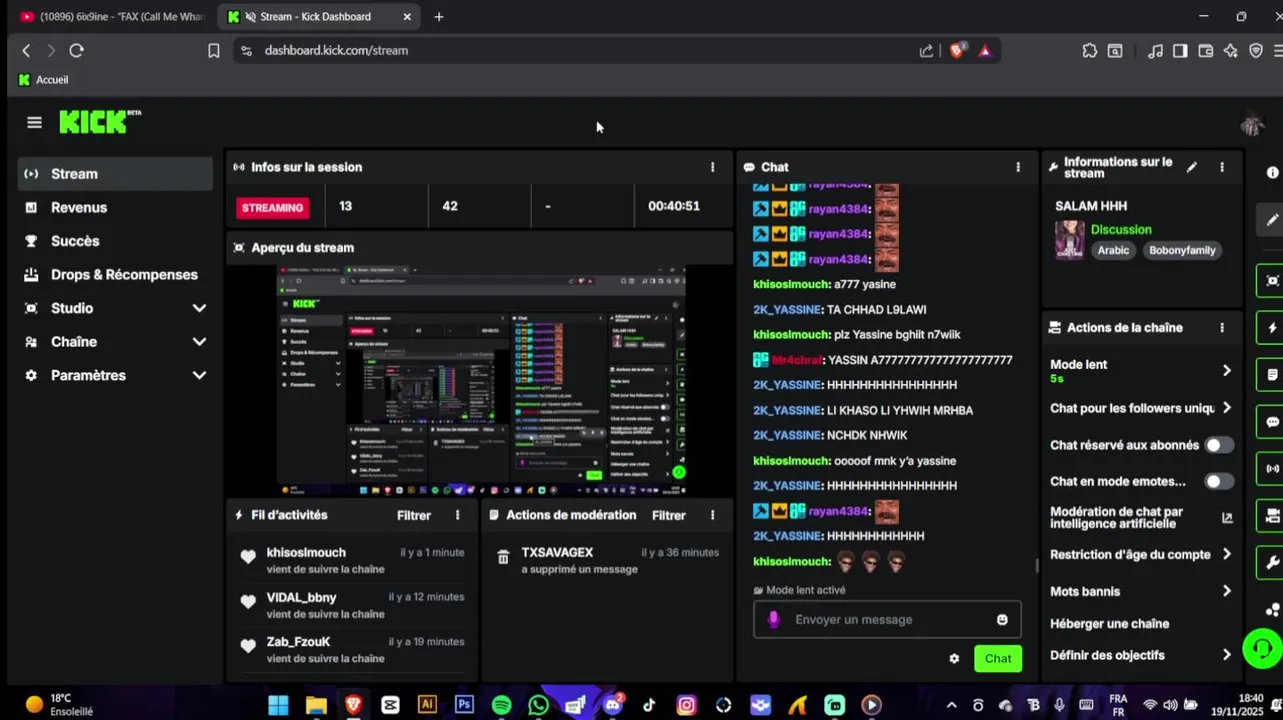Screen dimensions: 1283x720
Task: Open the hamburger menu beside the Kick logo
Action: [x=35, y=122]
